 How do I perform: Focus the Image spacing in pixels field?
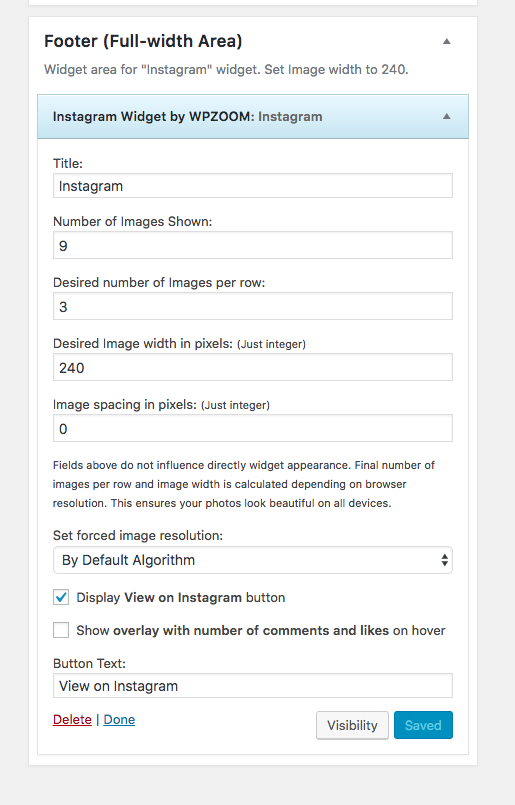(253, 429)
